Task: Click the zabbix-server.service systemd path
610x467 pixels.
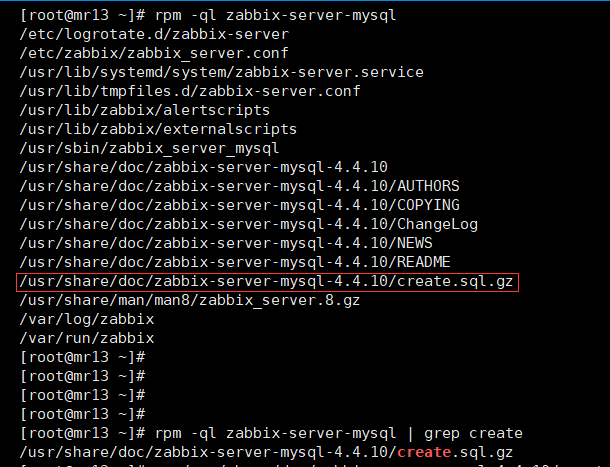Action: 222,72
